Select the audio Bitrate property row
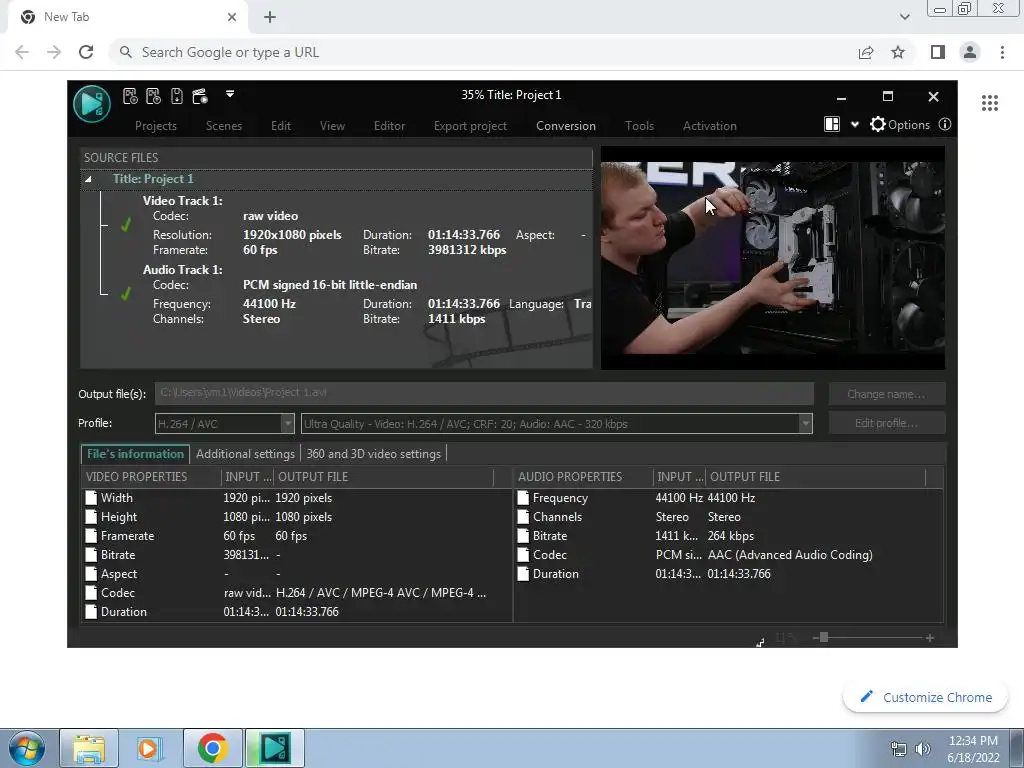This screenshot has width=1024, height=768. 728,536
